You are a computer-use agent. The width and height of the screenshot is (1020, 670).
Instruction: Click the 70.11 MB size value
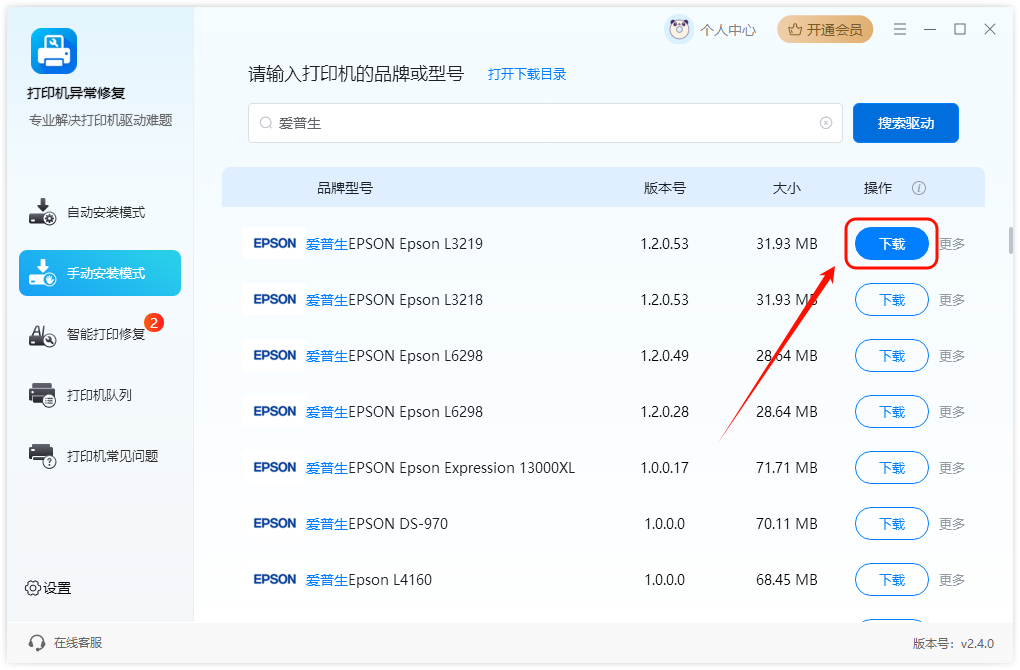(x=786, y=524)
